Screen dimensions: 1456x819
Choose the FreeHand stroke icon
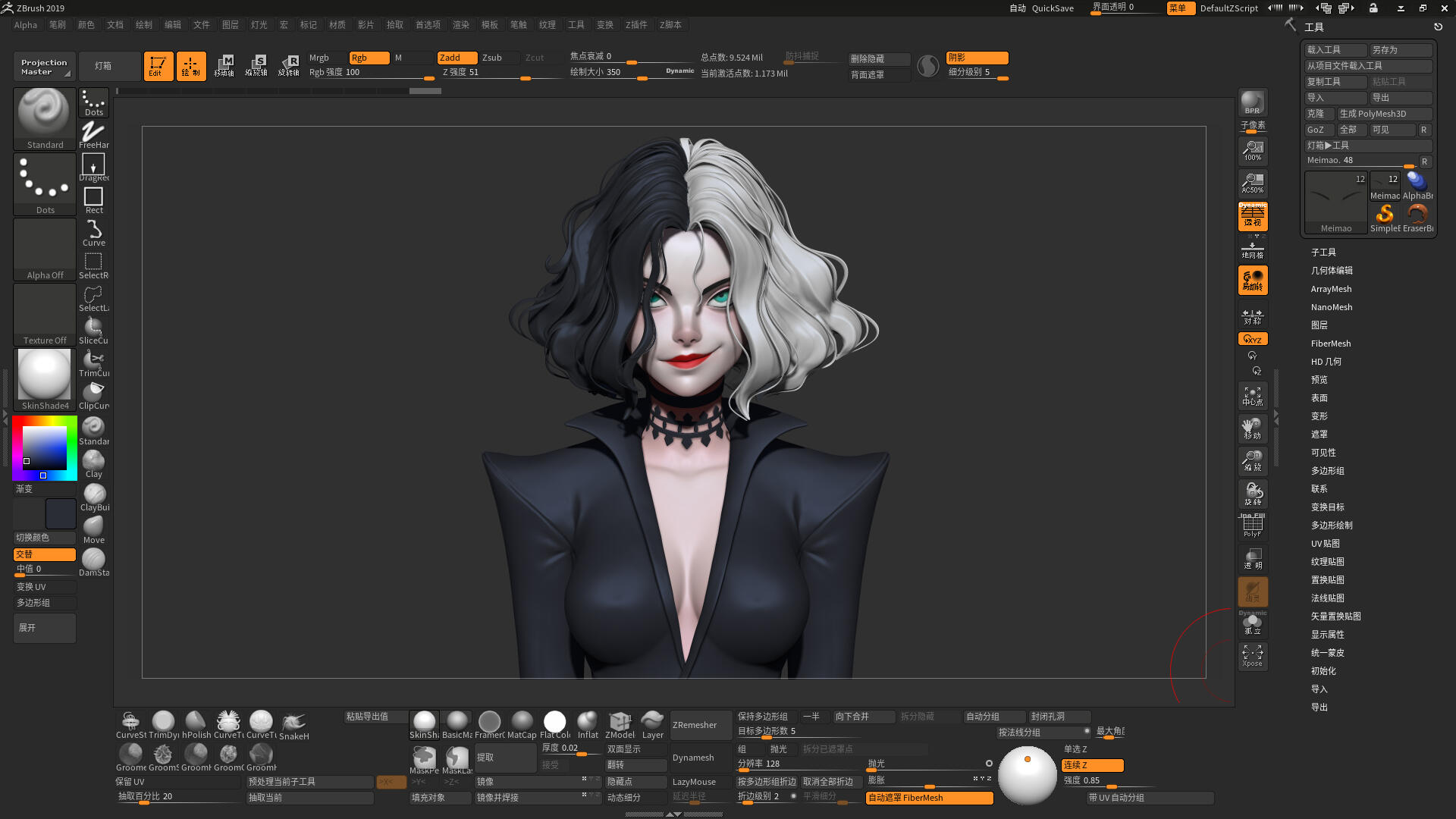(93, 135)
